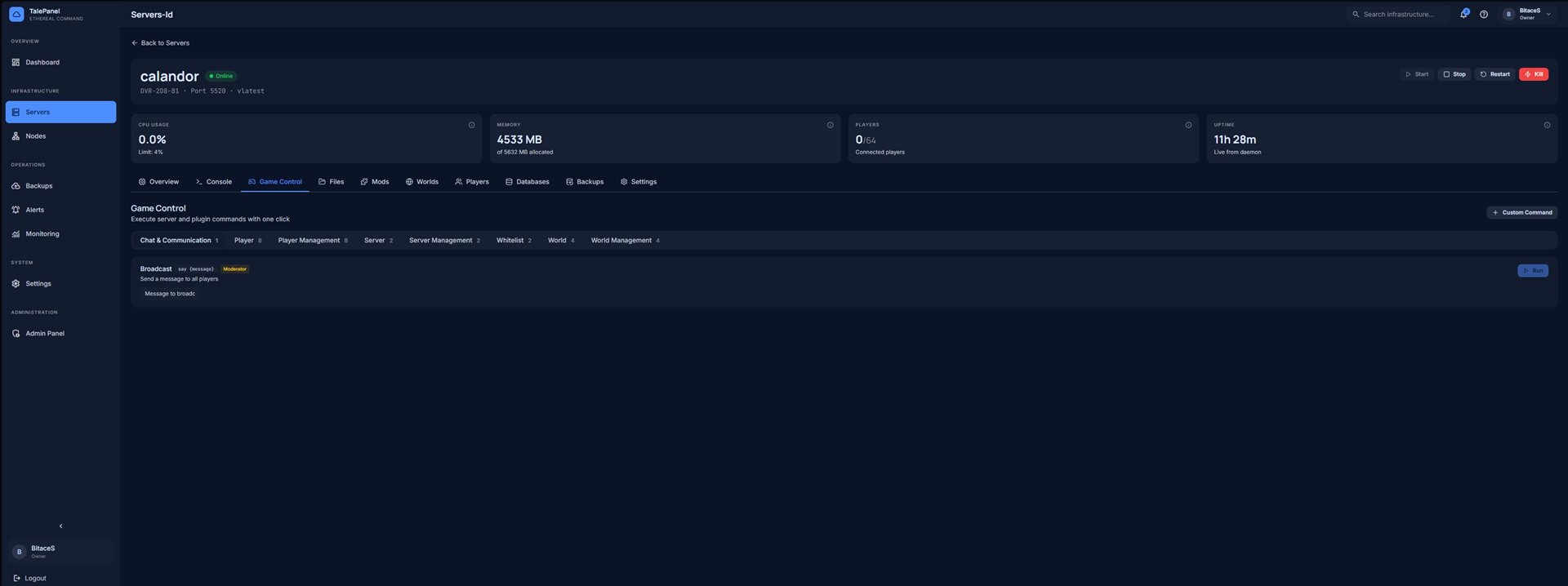Select the Server command category
1568x586 pixels.
click(x=378, y=241)
